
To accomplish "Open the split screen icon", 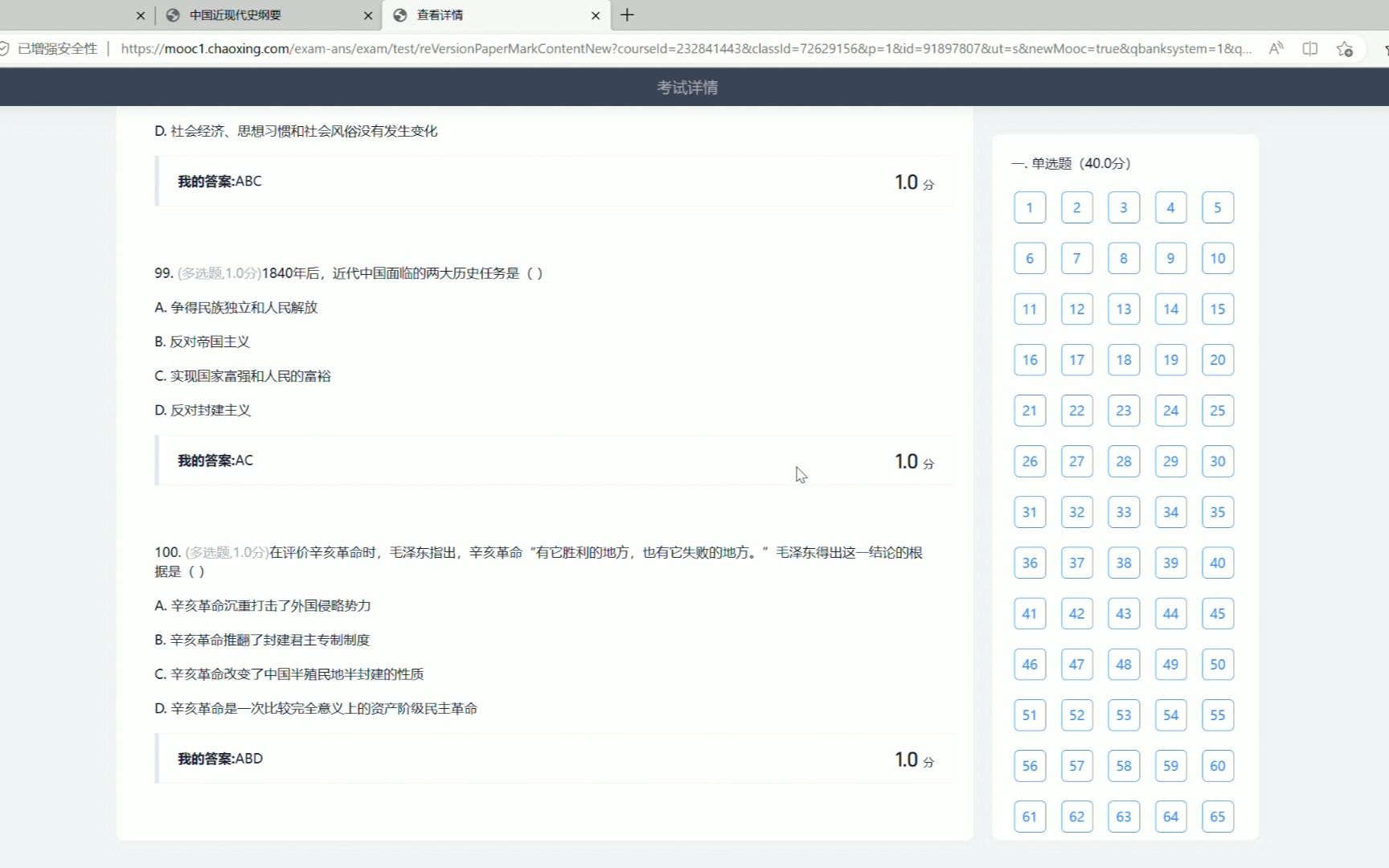I will (1310, 49).
